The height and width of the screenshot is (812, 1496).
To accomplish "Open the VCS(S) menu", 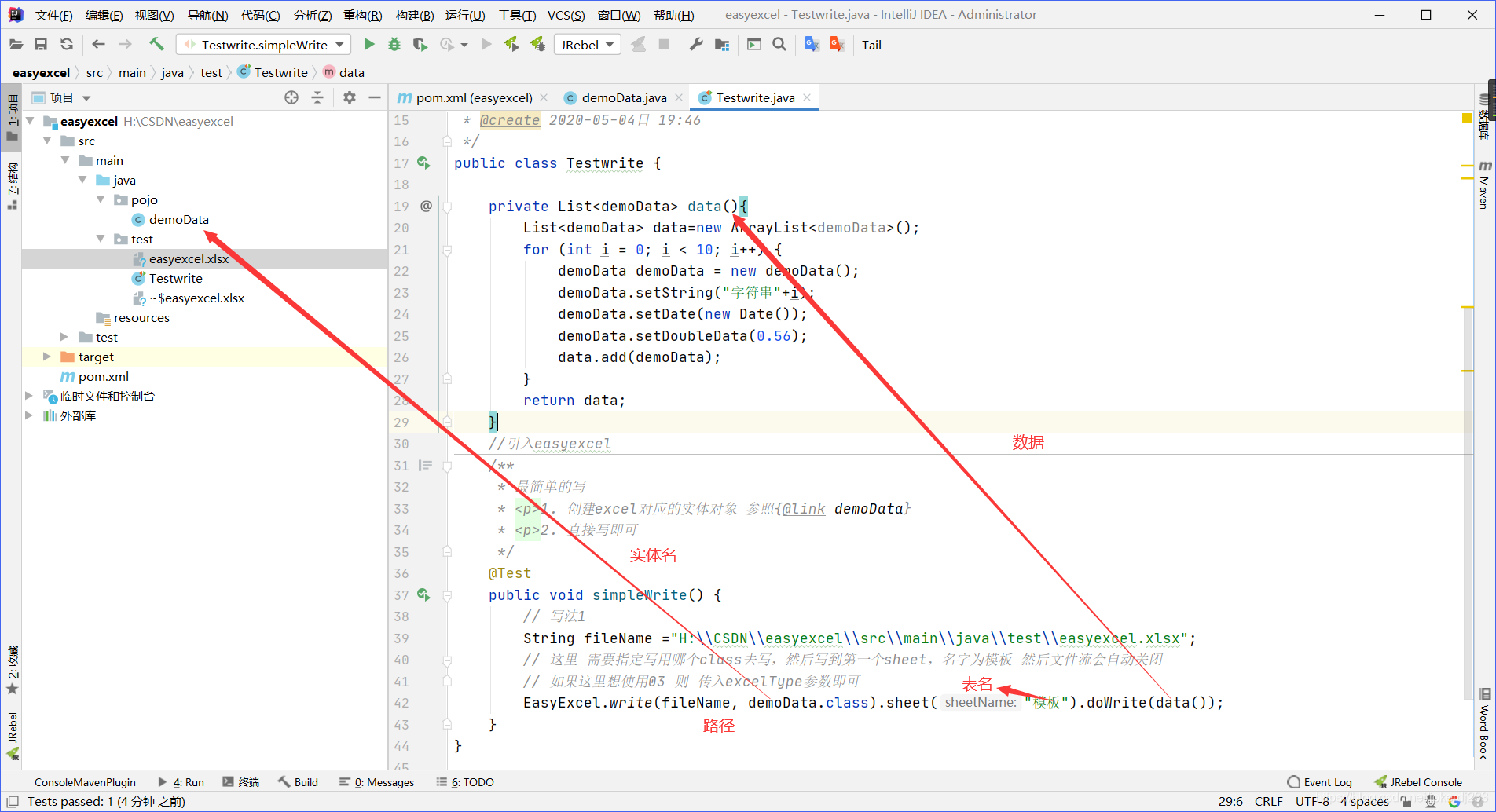I will 566,15.
